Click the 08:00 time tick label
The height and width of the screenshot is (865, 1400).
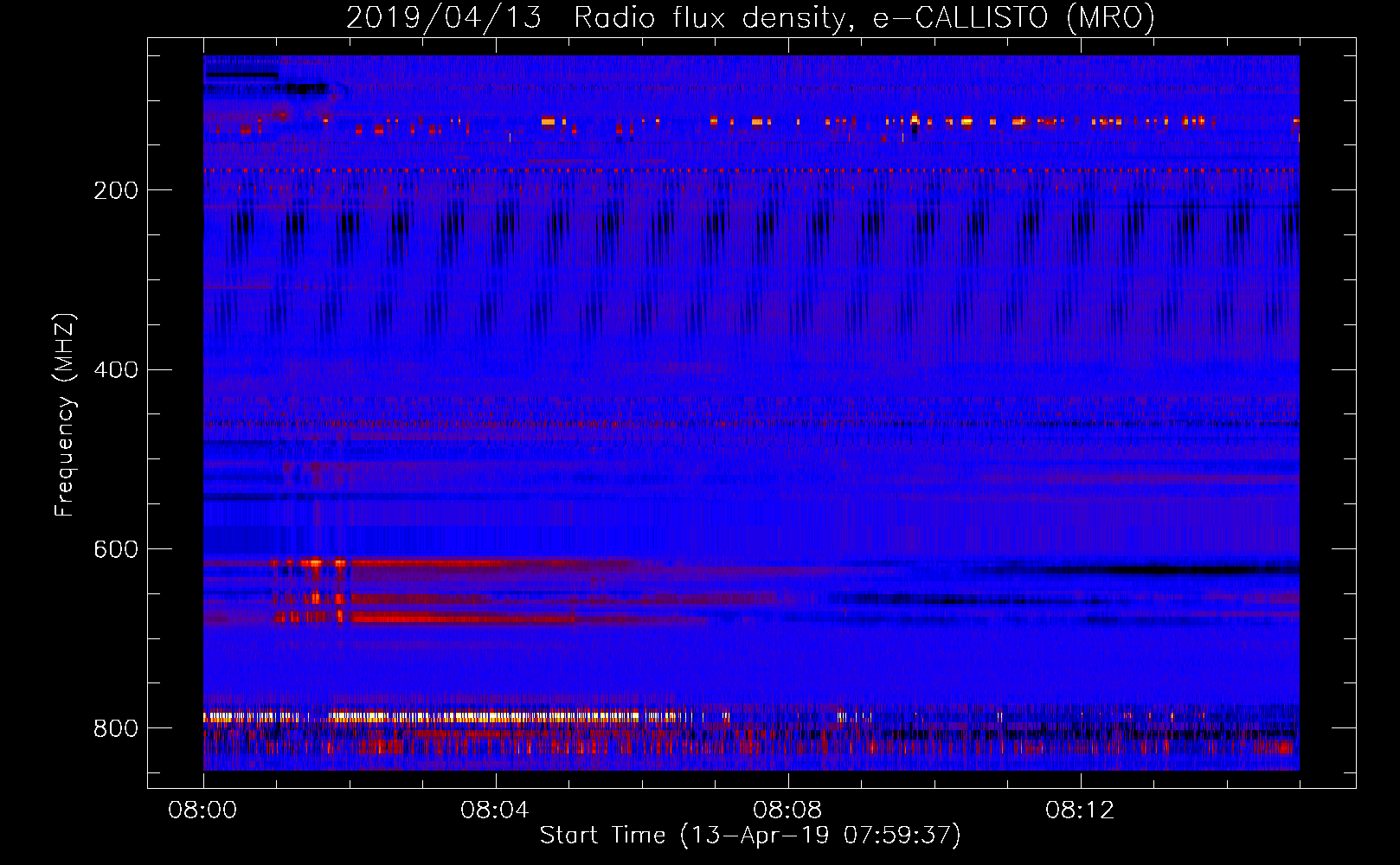203,811
